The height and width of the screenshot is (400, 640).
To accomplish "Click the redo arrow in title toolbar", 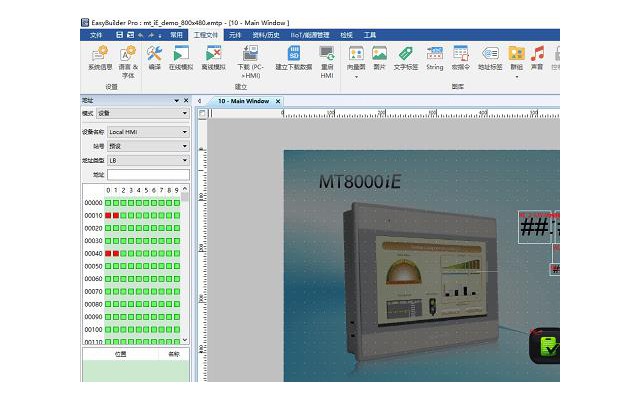I will (151, 36).
